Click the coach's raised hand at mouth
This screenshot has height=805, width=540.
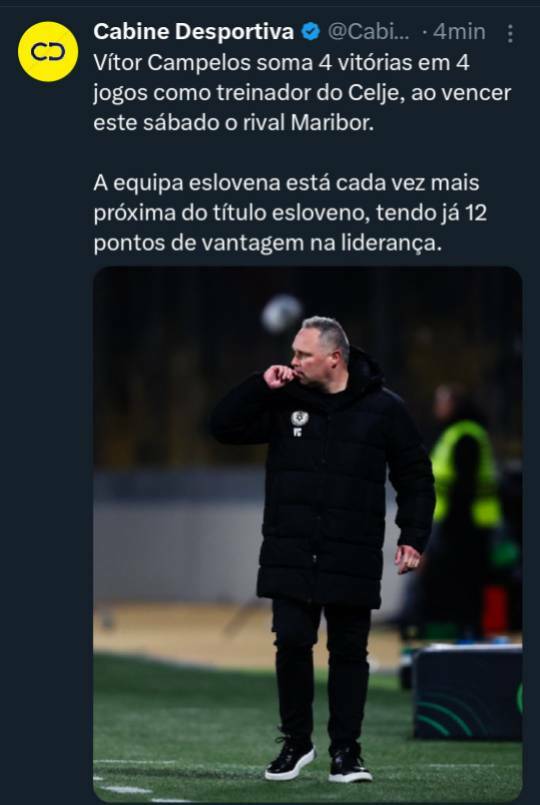278,376
